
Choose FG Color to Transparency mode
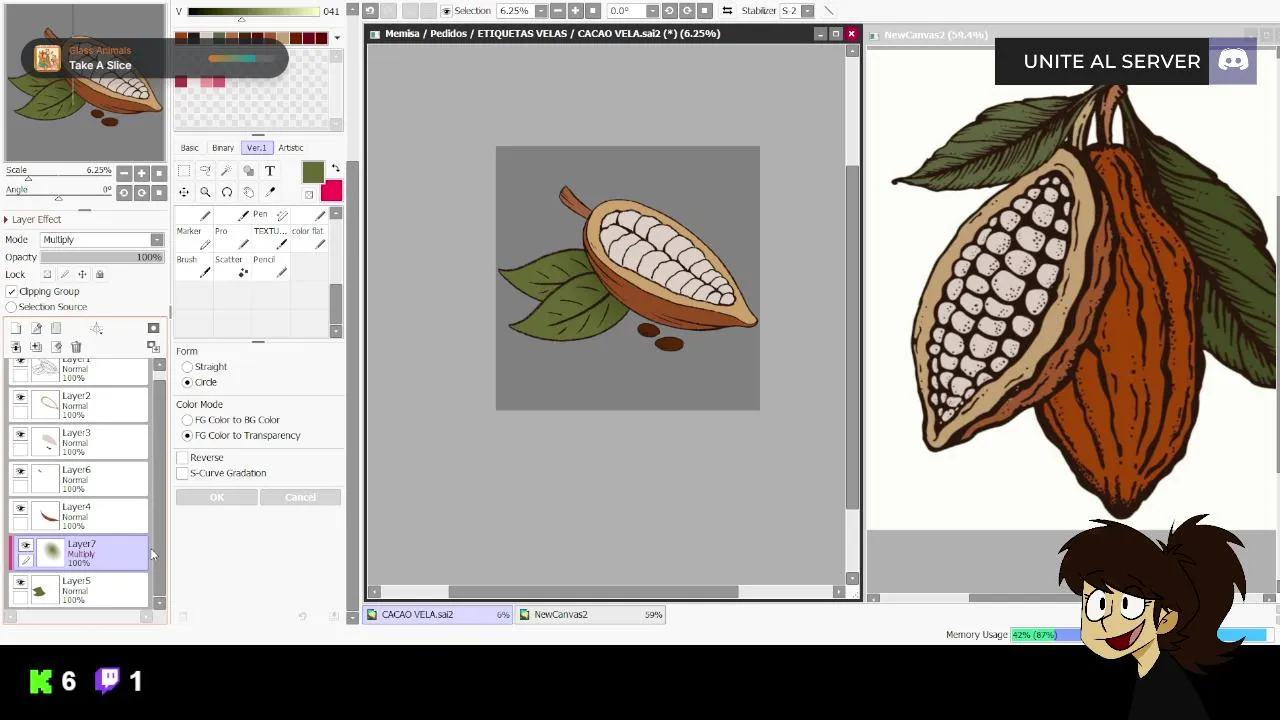click(187, 436)
